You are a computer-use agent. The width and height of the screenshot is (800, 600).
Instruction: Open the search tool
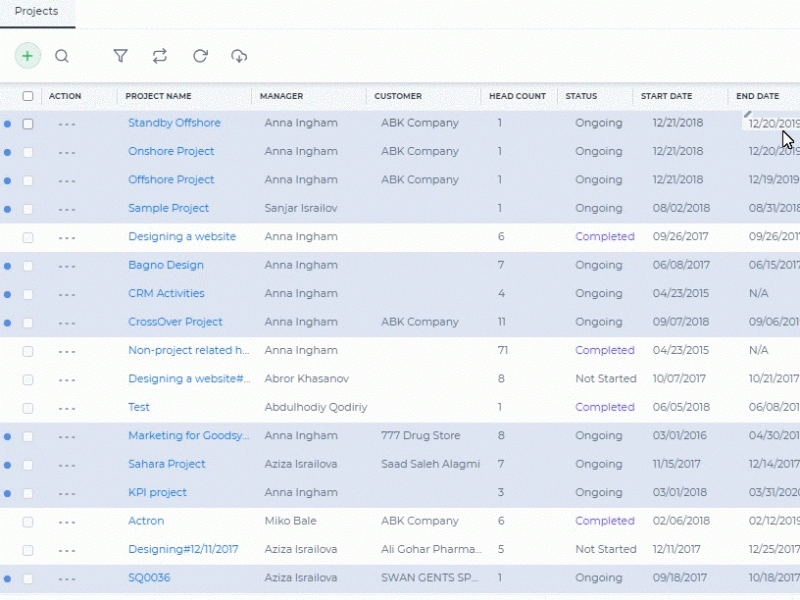point(62,56)
